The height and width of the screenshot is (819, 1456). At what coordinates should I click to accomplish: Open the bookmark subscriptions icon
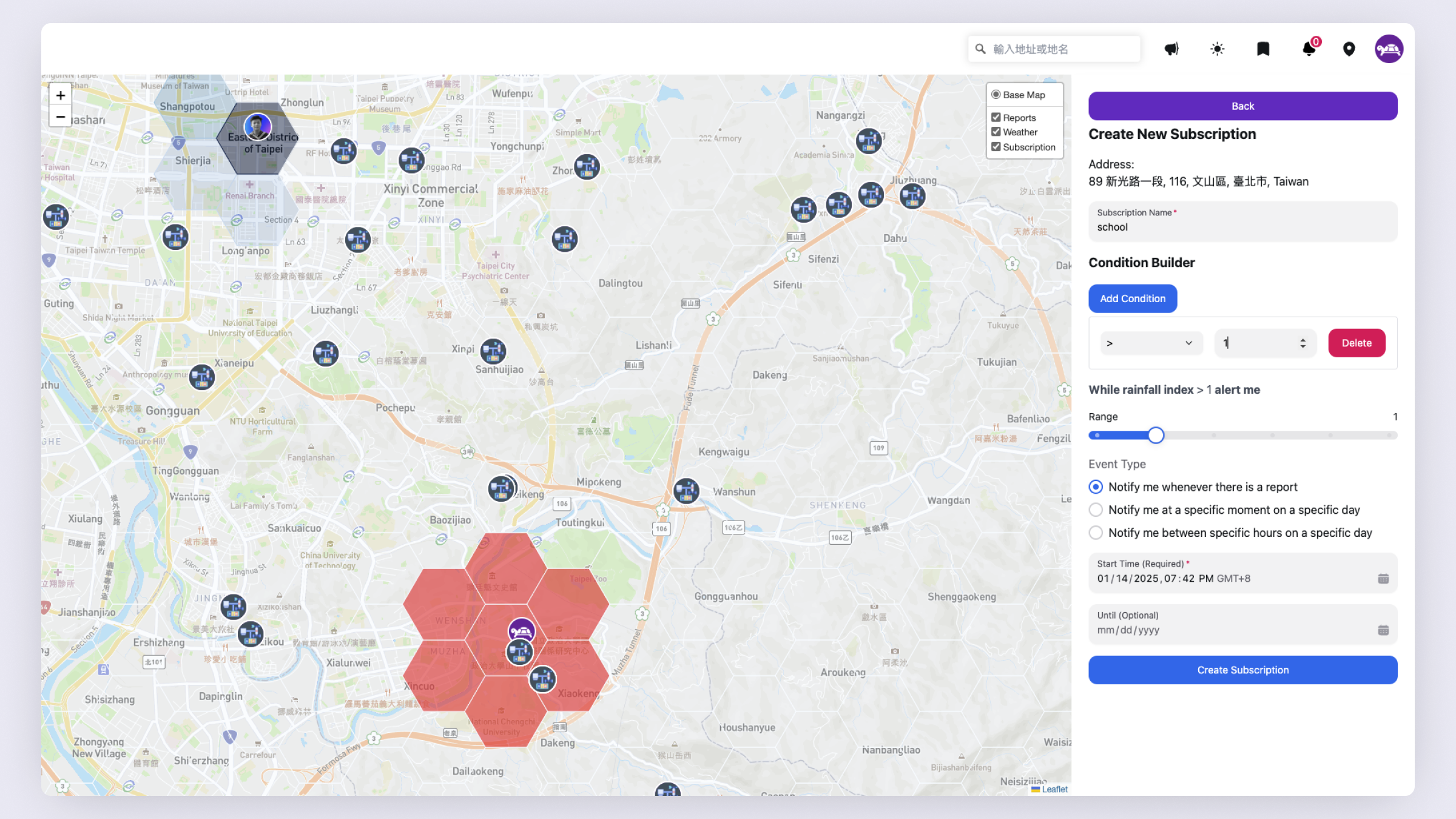click(1263, 49)
